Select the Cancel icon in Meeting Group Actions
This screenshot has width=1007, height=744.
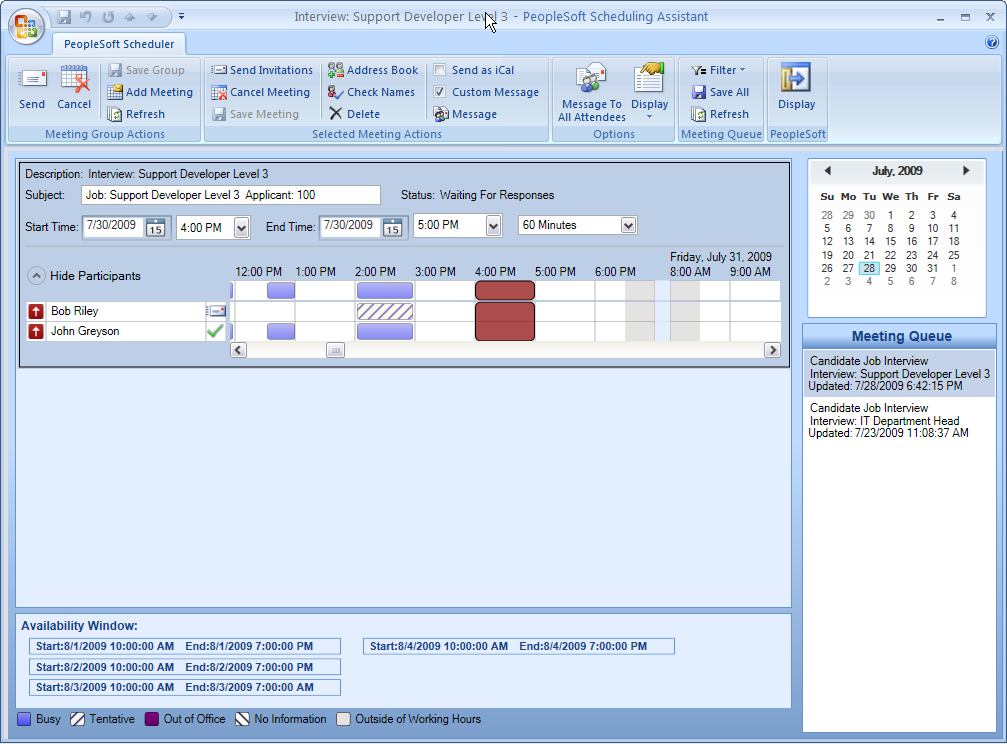tap(74, 90)
